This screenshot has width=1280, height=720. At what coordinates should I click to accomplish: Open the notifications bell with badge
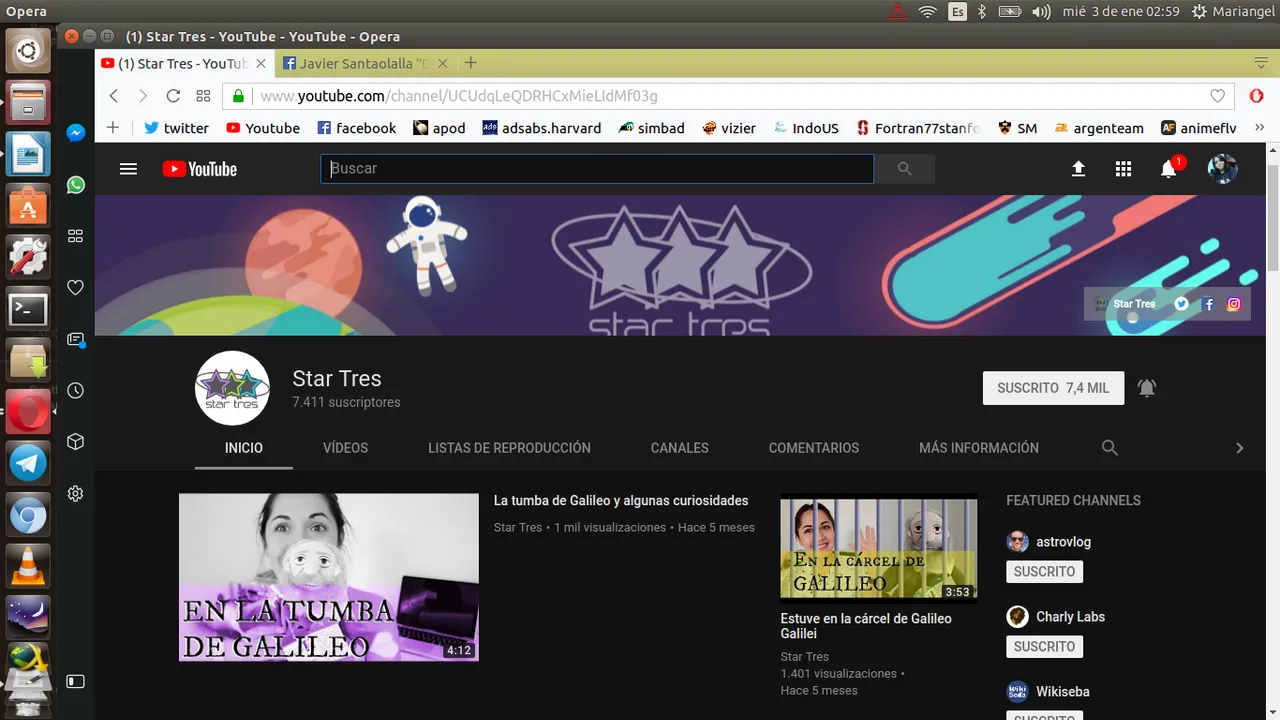coord(1169,168)
